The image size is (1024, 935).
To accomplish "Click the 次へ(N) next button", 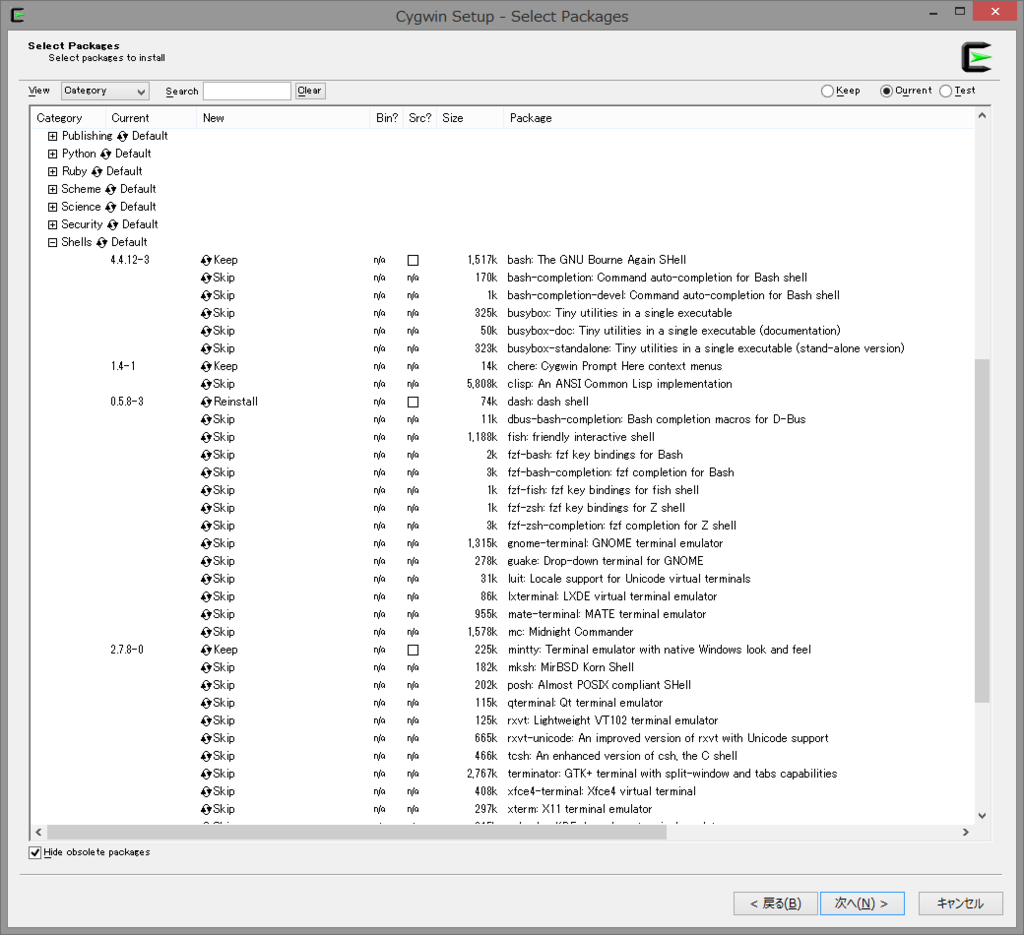I will pyautogui.click(x=862, y=904).
